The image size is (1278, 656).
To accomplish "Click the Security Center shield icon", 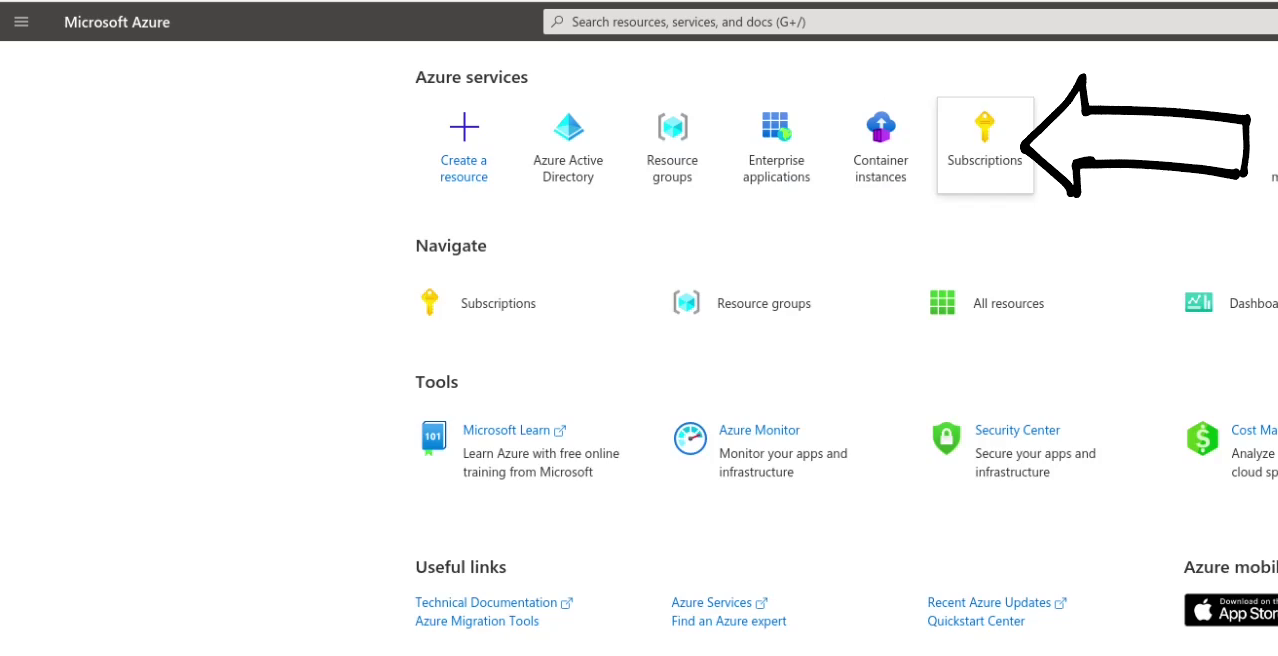I will tap(945, 438).
